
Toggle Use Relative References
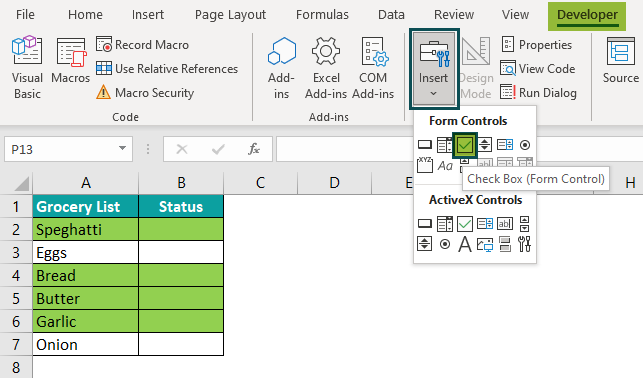[x=166, y=68]
